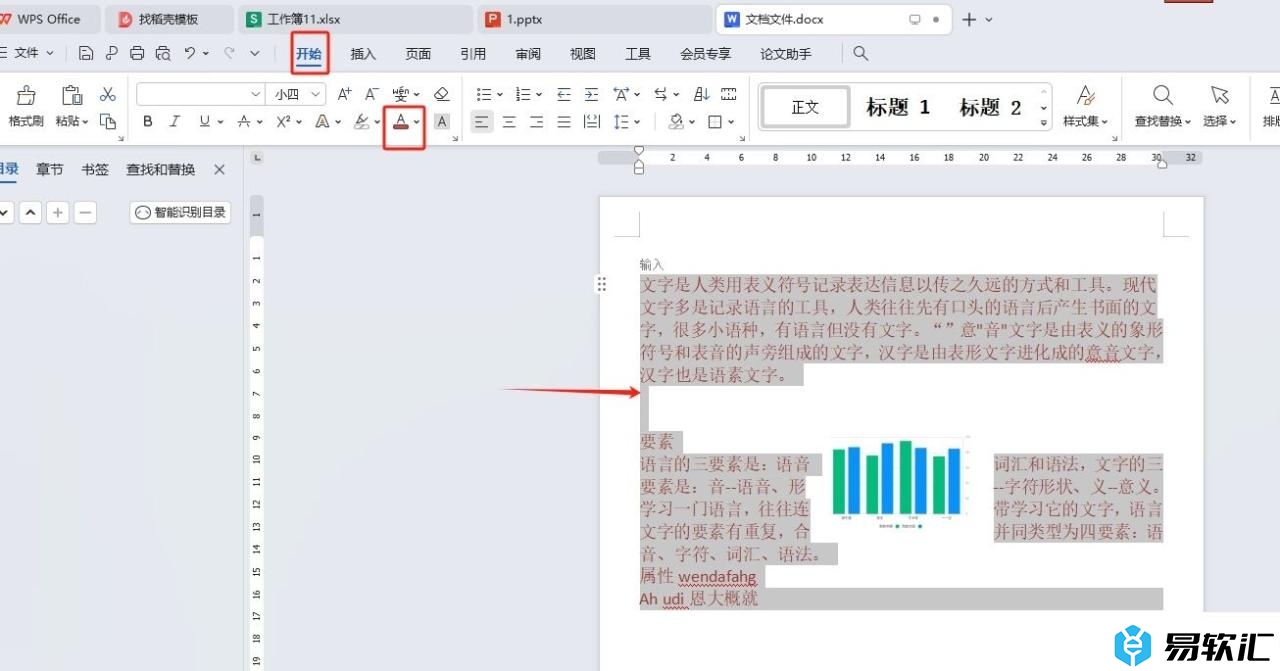
Task: Click the bulleted list icon
Action: pos(484,94)
